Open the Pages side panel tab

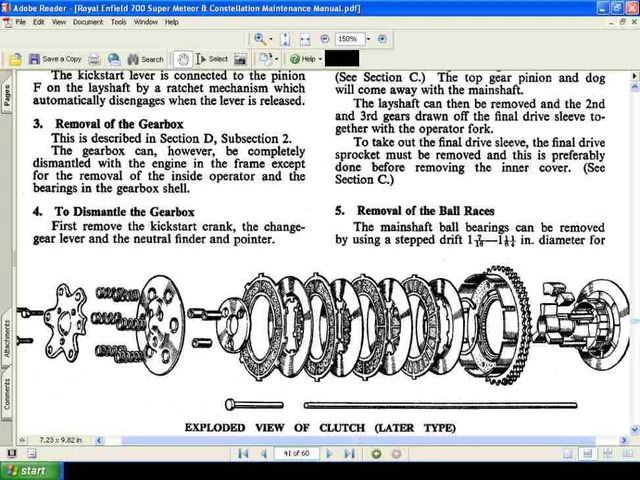(x=7, y=95)
